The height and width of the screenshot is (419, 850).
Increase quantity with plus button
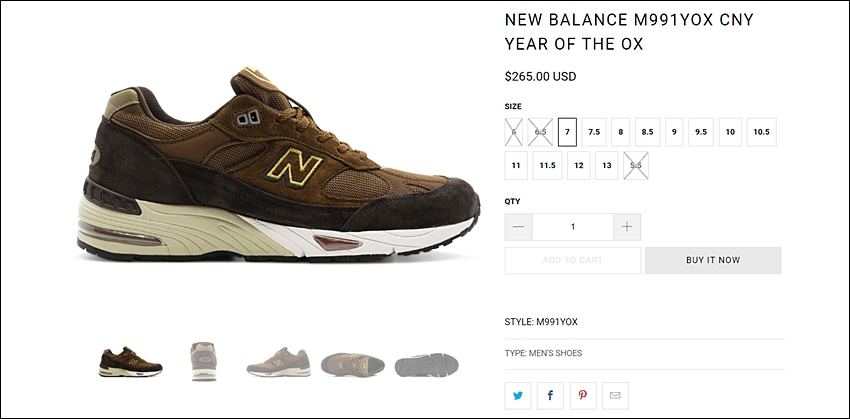pyautogui.click(x=627, y=227)
